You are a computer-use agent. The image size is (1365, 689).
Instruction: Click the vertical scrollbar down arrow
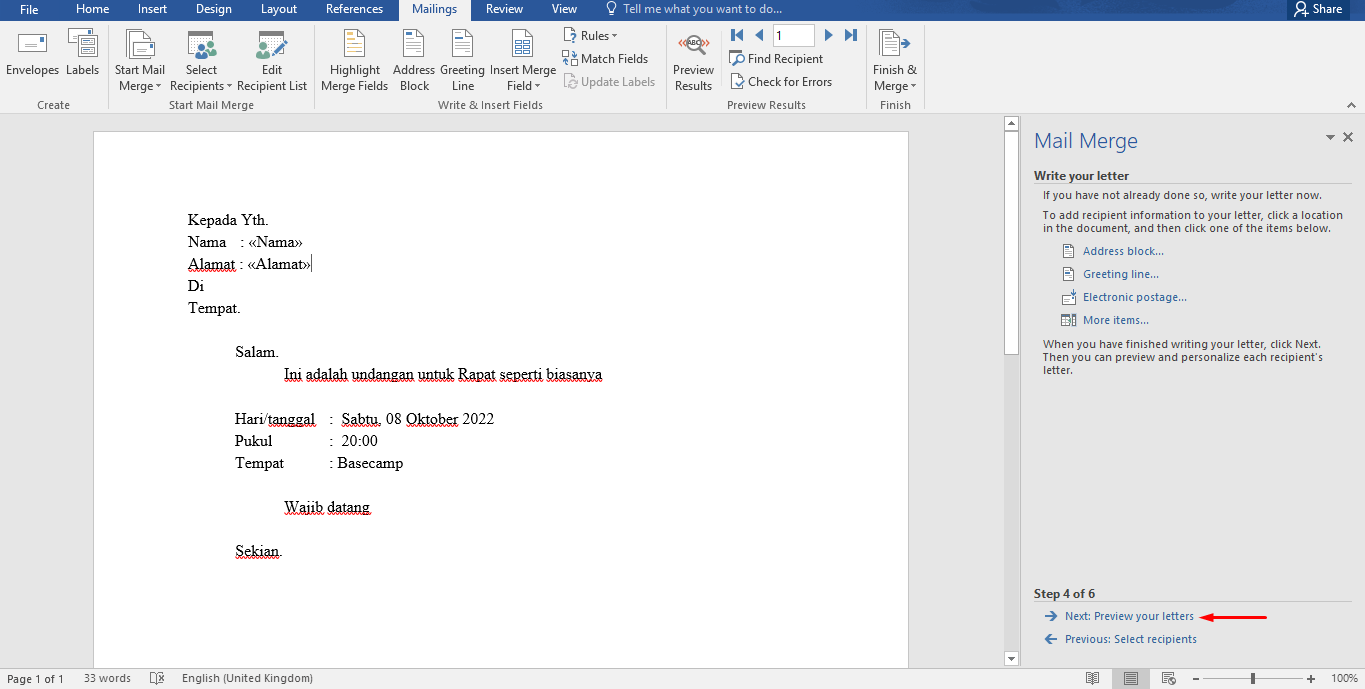(x=1011, y=658)
